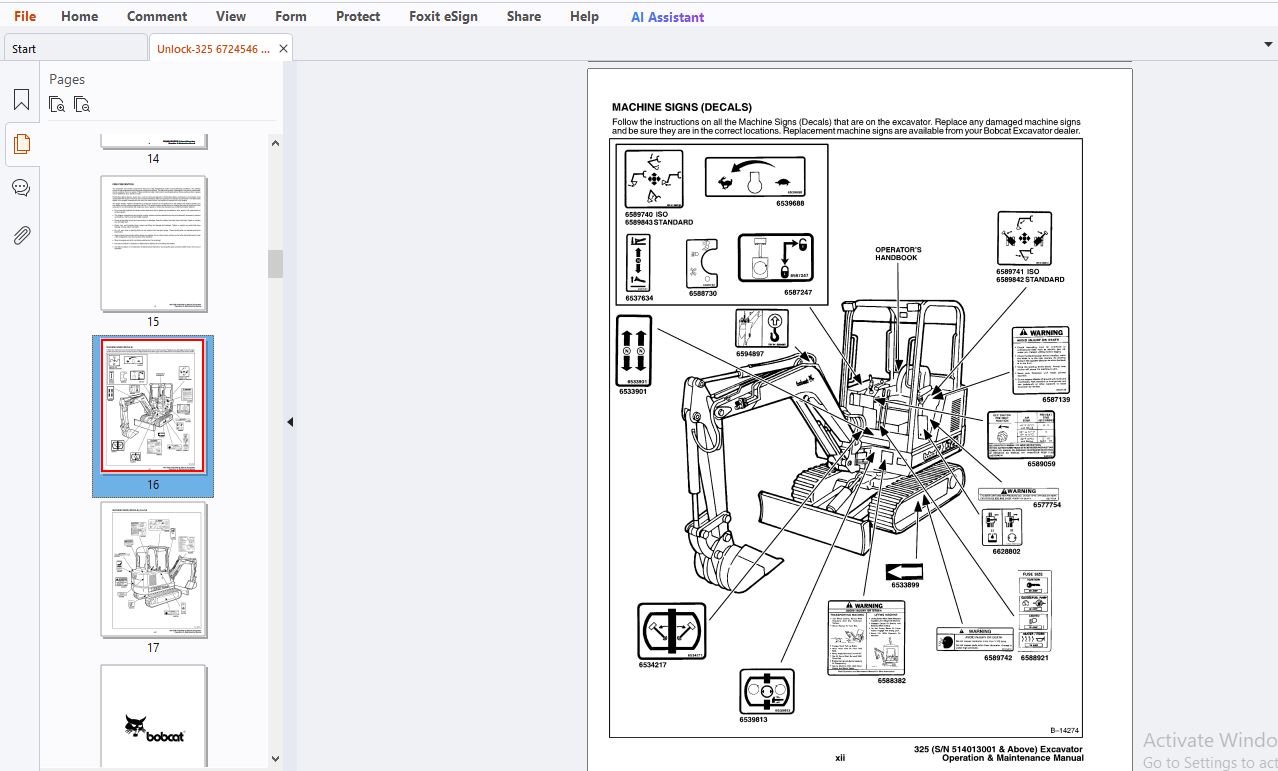Switch to the Start document tab

point(75,48)
